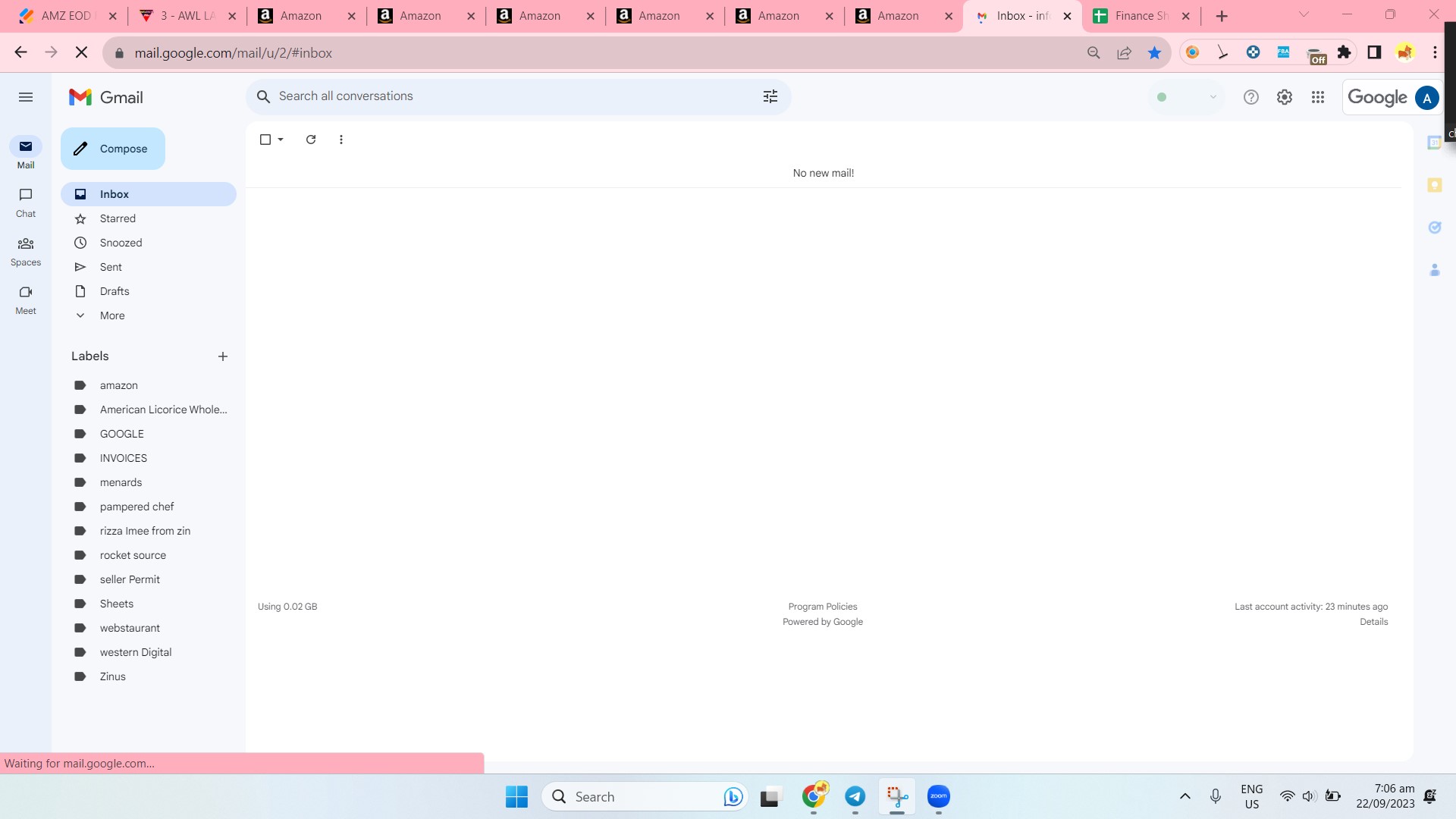Open Chrome three-dot menu
The width and height of the screenshot is (1456, 819).
click(1435, 52)
